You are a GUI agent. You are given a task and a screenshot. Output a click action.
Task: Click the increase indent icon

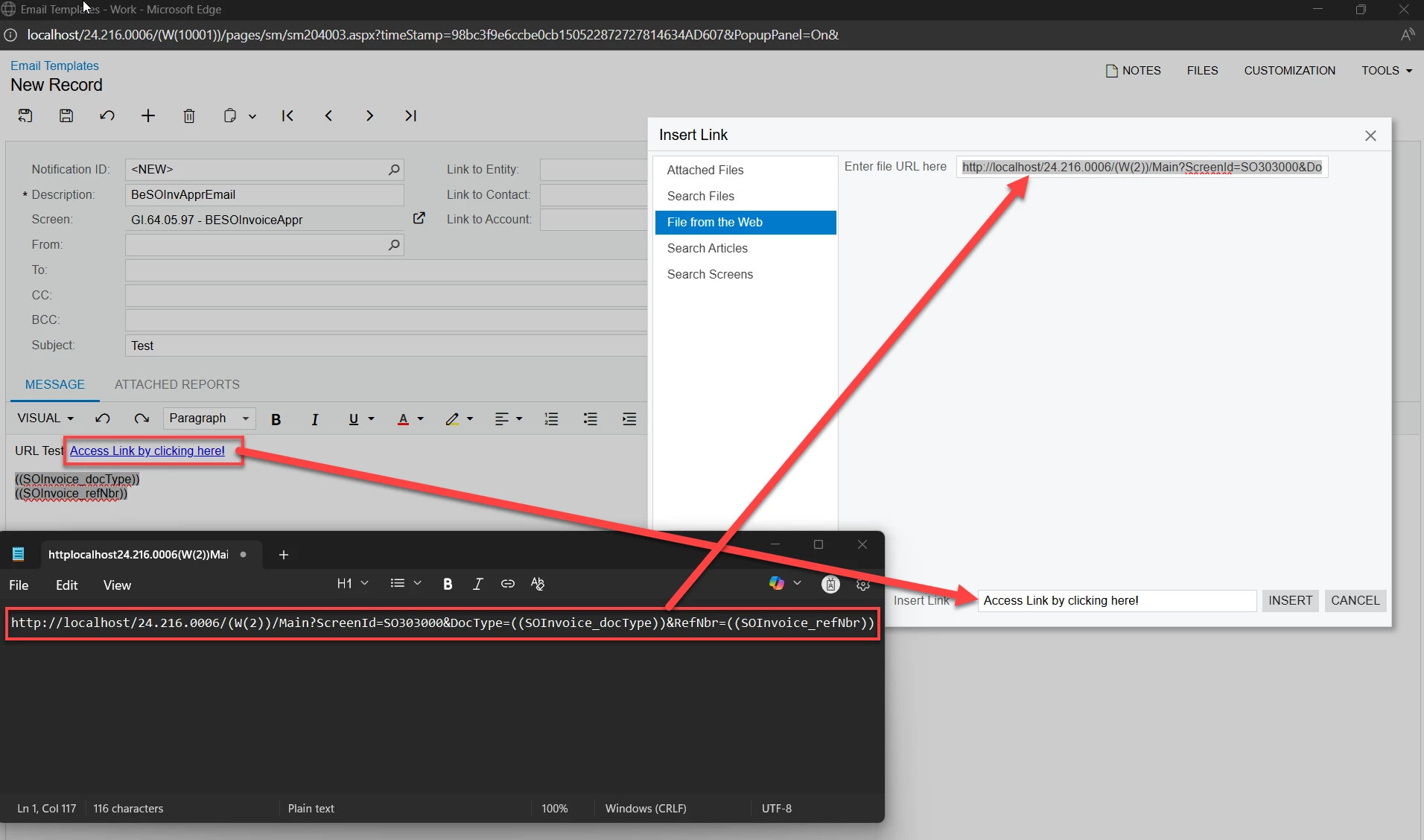click(629, 419)
